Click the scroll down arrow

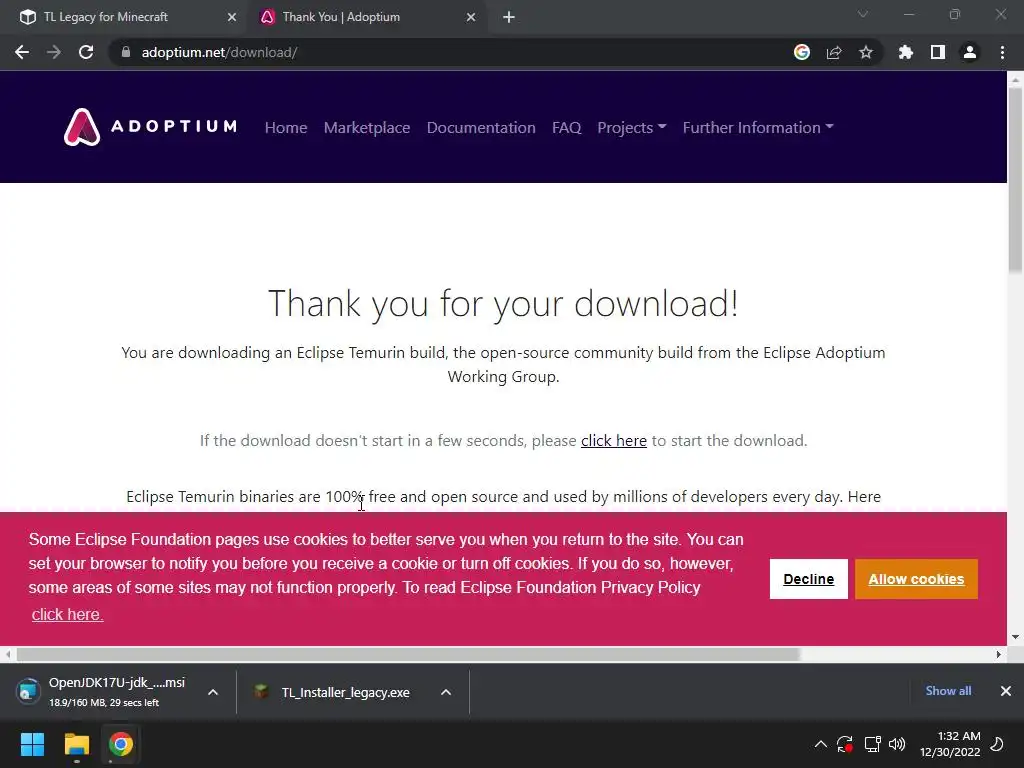tap(1015, 637)
